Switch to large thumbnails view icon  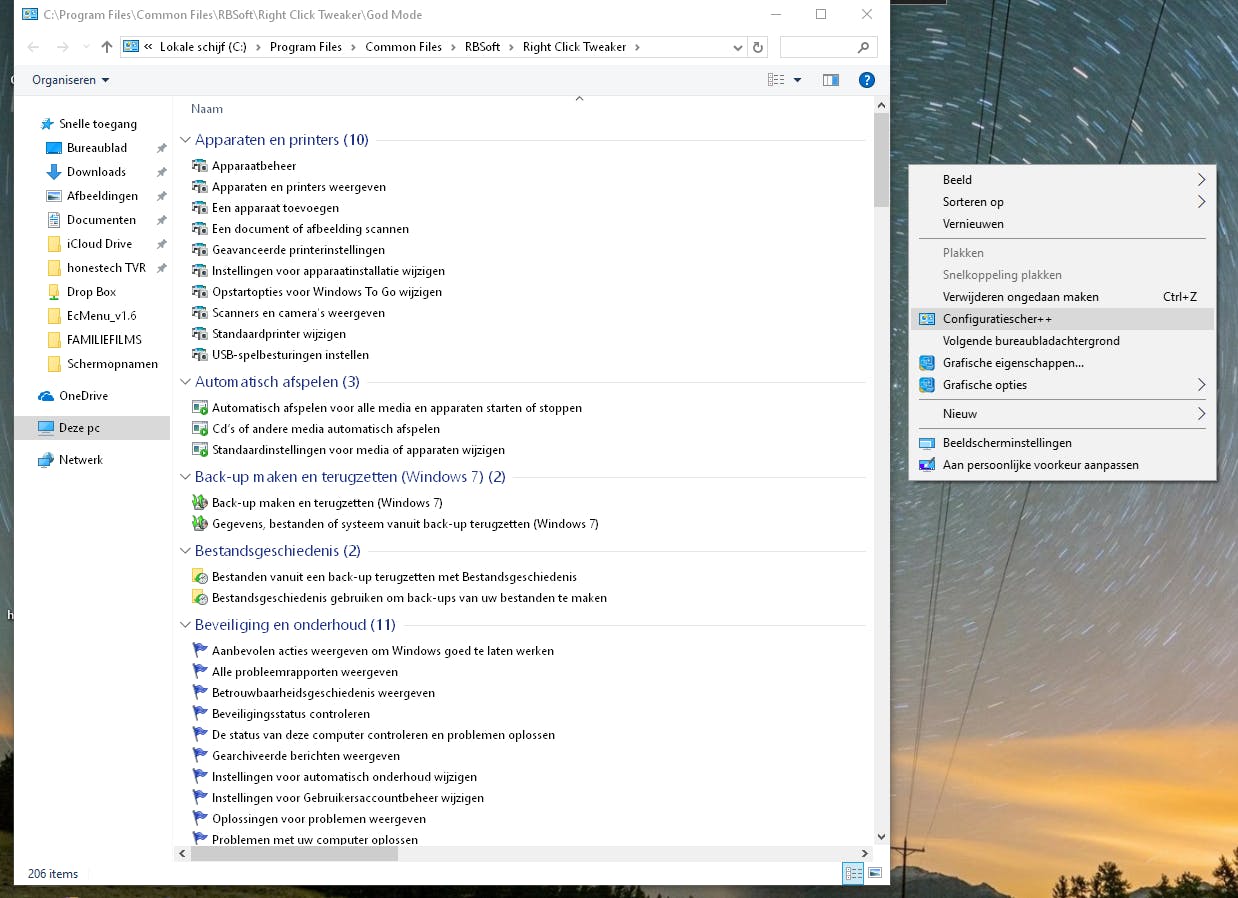tap(875, 873)
